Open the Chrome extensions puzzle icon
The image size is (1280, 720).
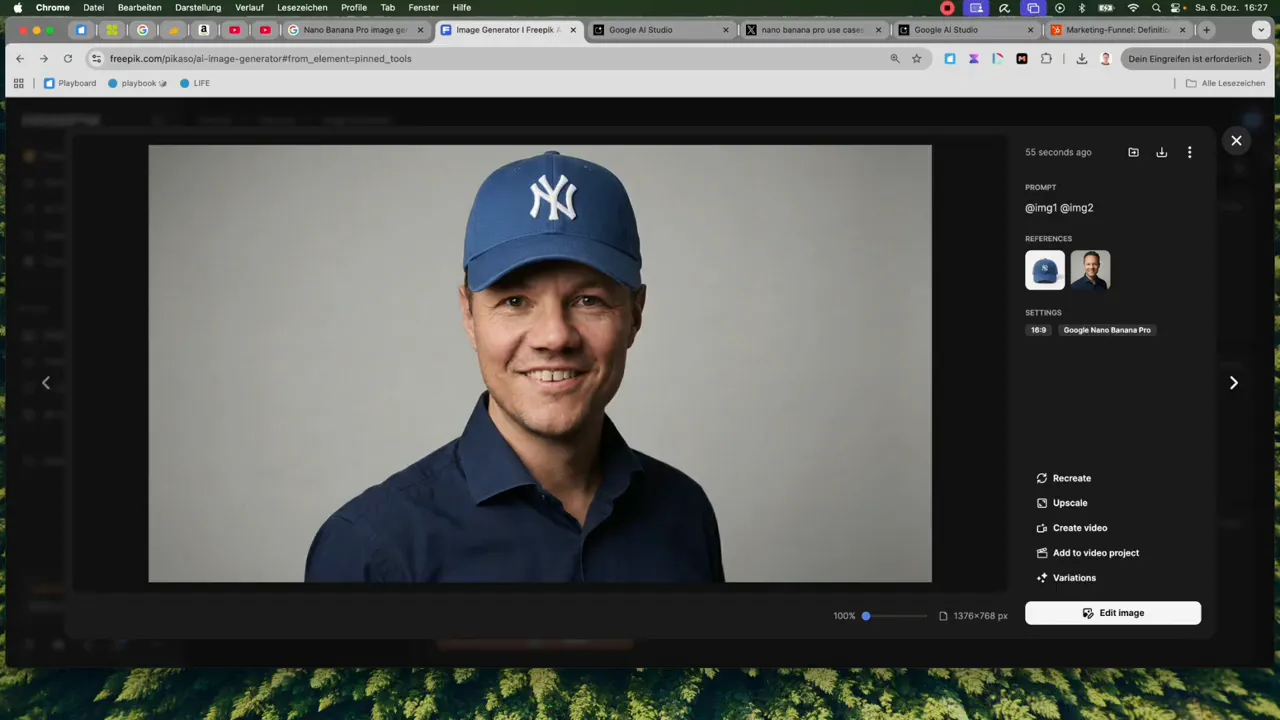point(1046,58)
